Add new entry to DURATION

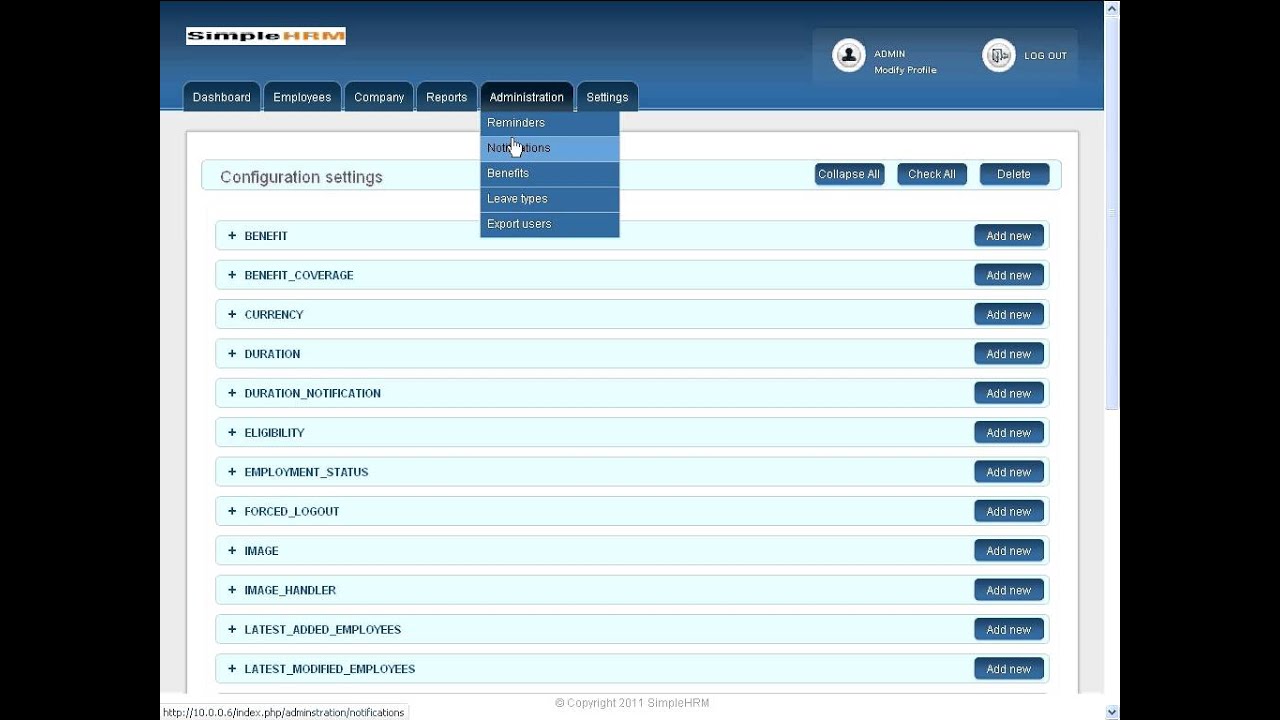1009,354
